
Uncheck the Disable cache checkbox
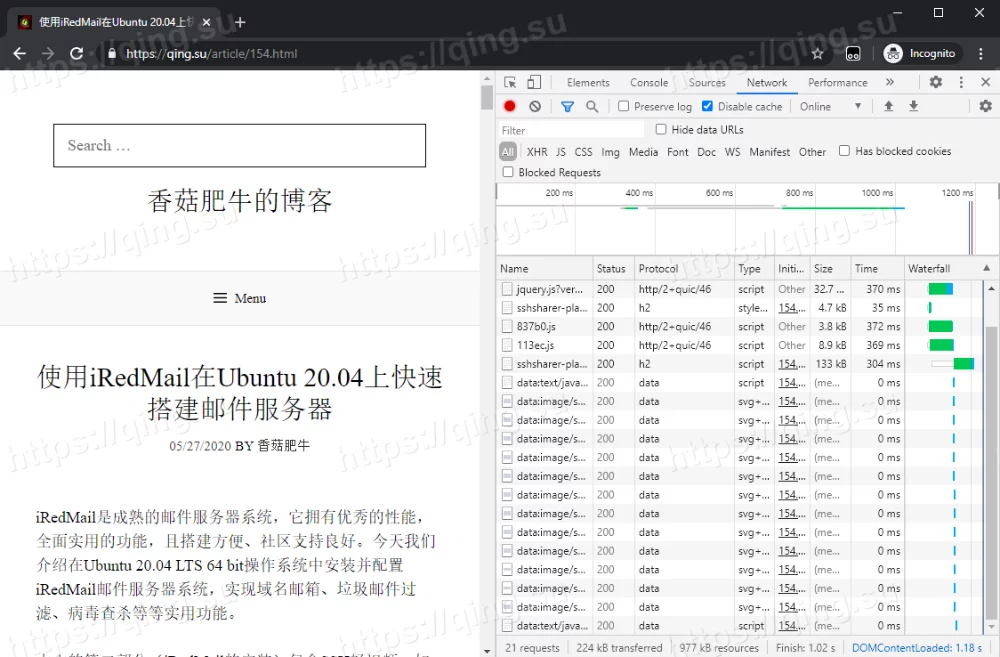click(707, 106)
